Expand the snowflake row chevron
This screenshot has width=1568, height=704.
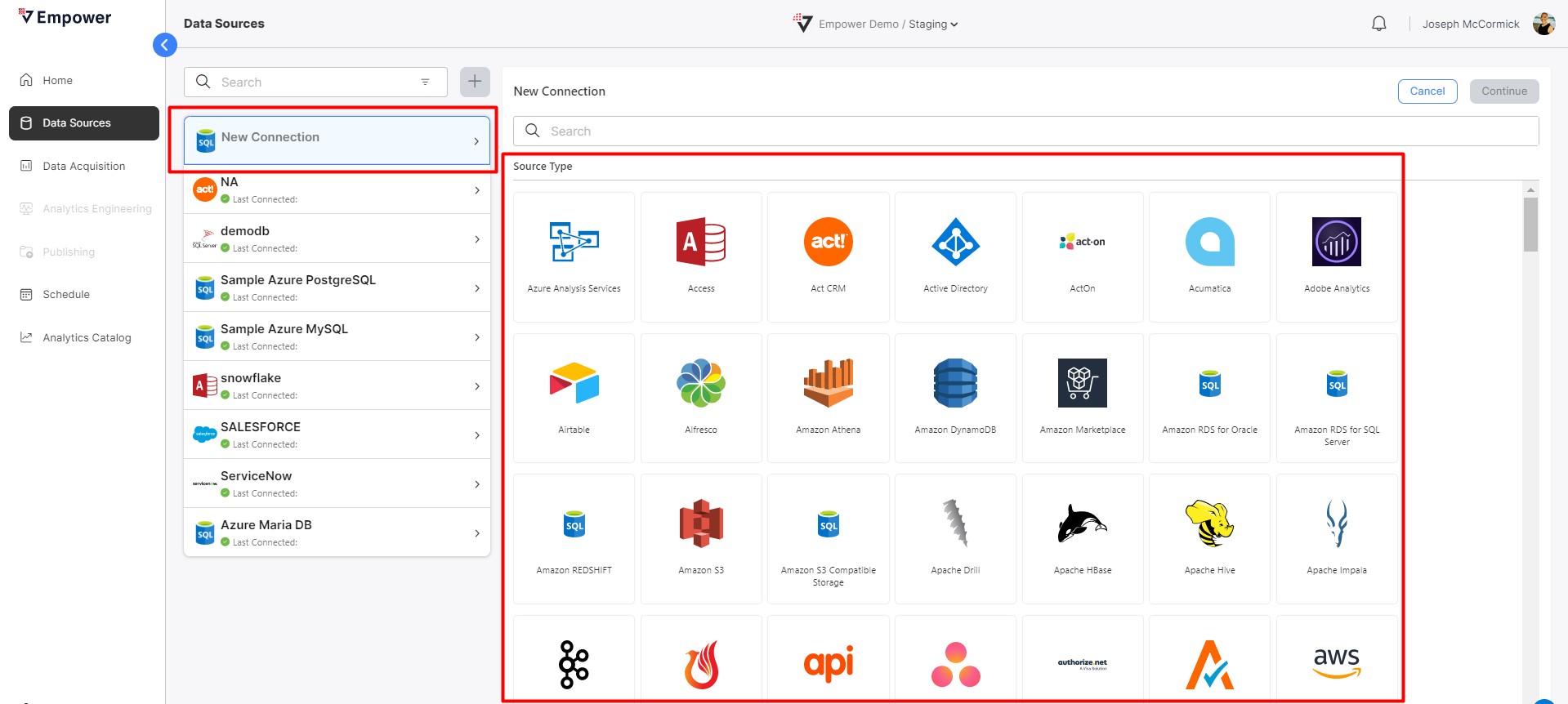coord(477,386)
